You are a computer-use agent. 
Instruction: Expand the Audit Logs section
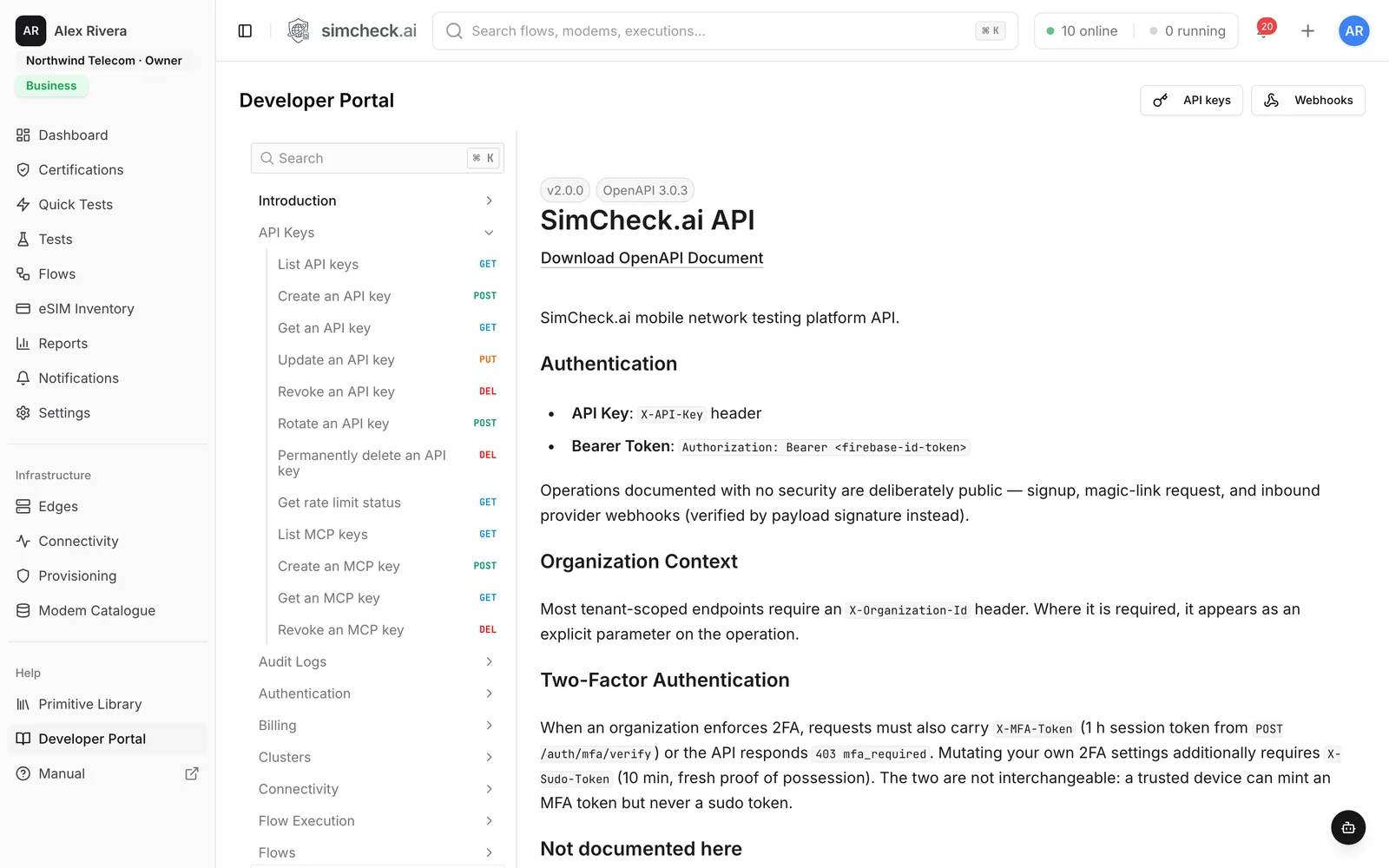[377, 662]
